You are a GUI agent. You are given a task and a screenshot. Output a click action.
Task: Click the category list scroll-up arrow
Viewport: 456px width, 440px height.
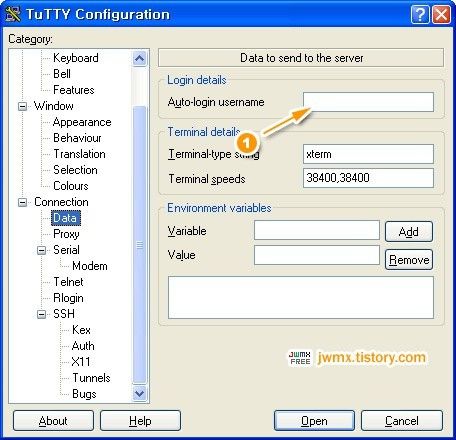pyautogui.click(x=139, y=59)
